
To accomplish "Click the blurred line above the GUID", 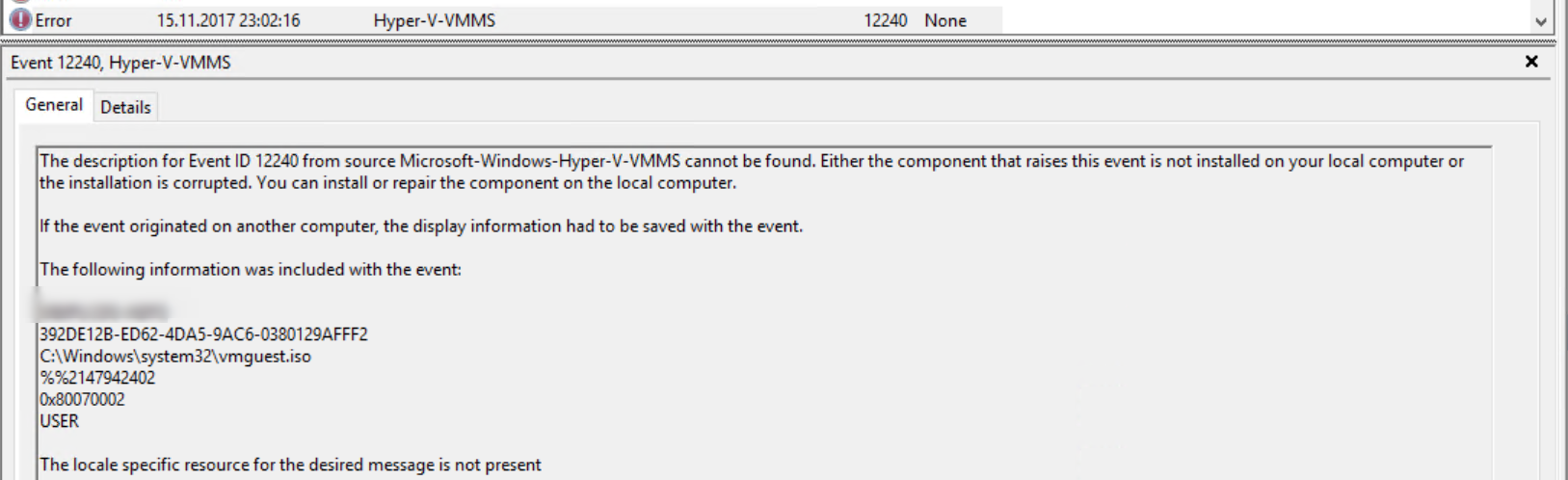I will click(x=102, y=311).
